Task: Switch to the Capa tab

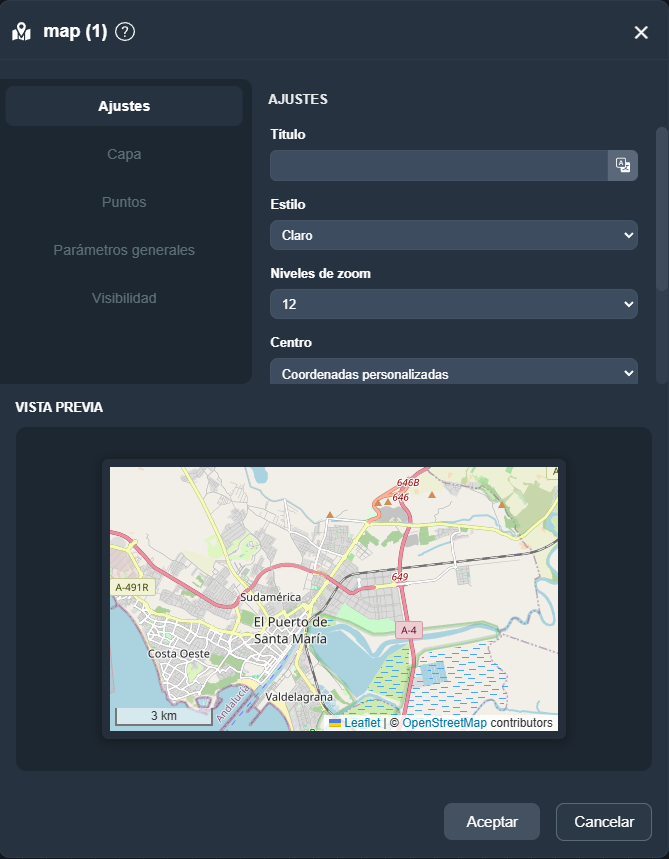Action: point(124,154)
